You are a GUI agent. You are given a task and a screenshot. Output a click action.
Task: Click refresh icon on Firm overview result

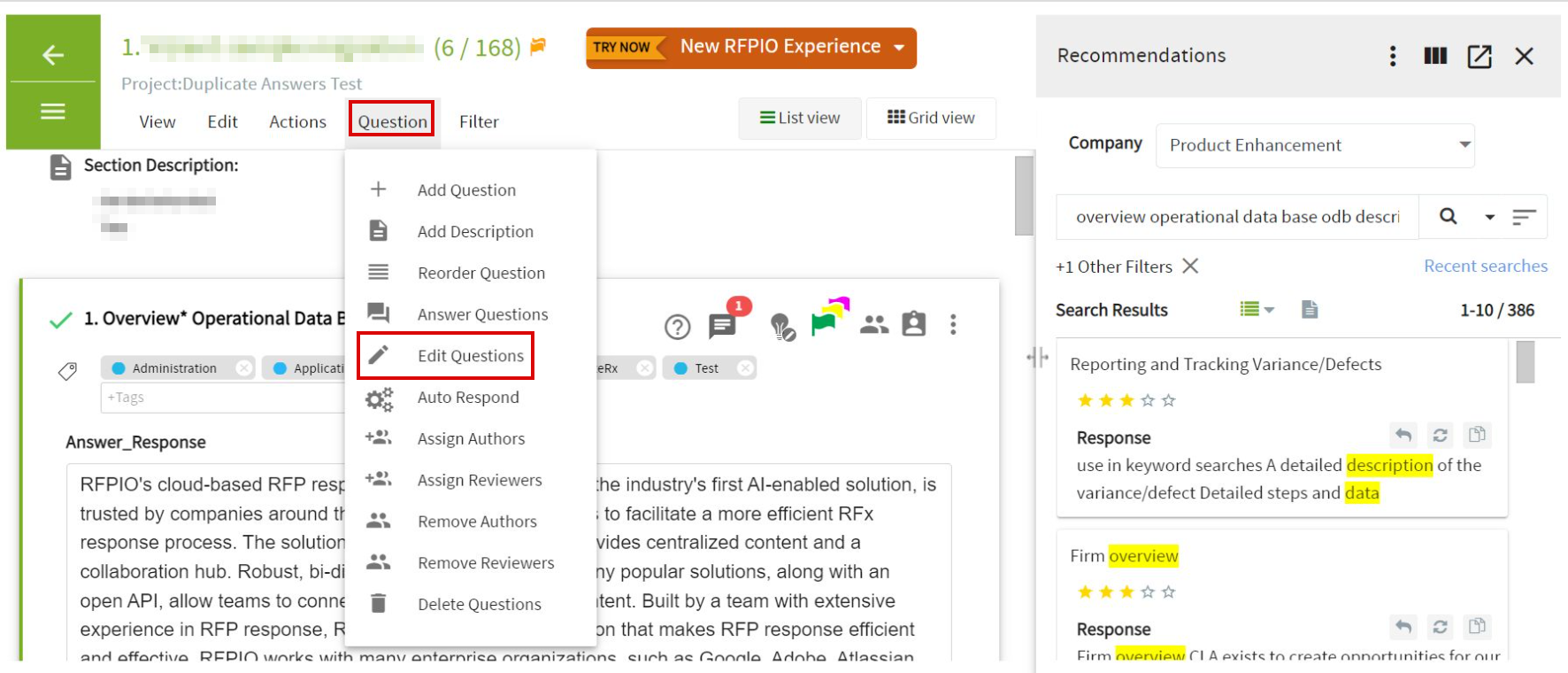[x=1441, y=627]
